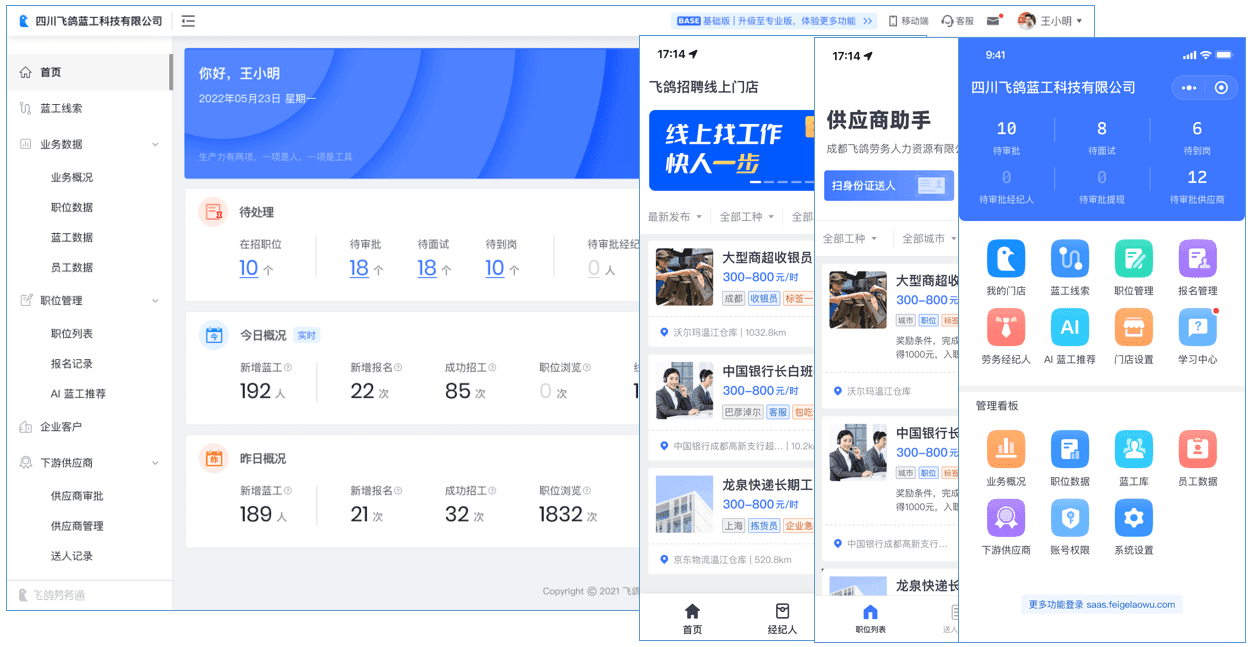This screenshot has width=1252, height=647.
Task: Open the mail notifications icon in top bar
Action: point(993,20)
